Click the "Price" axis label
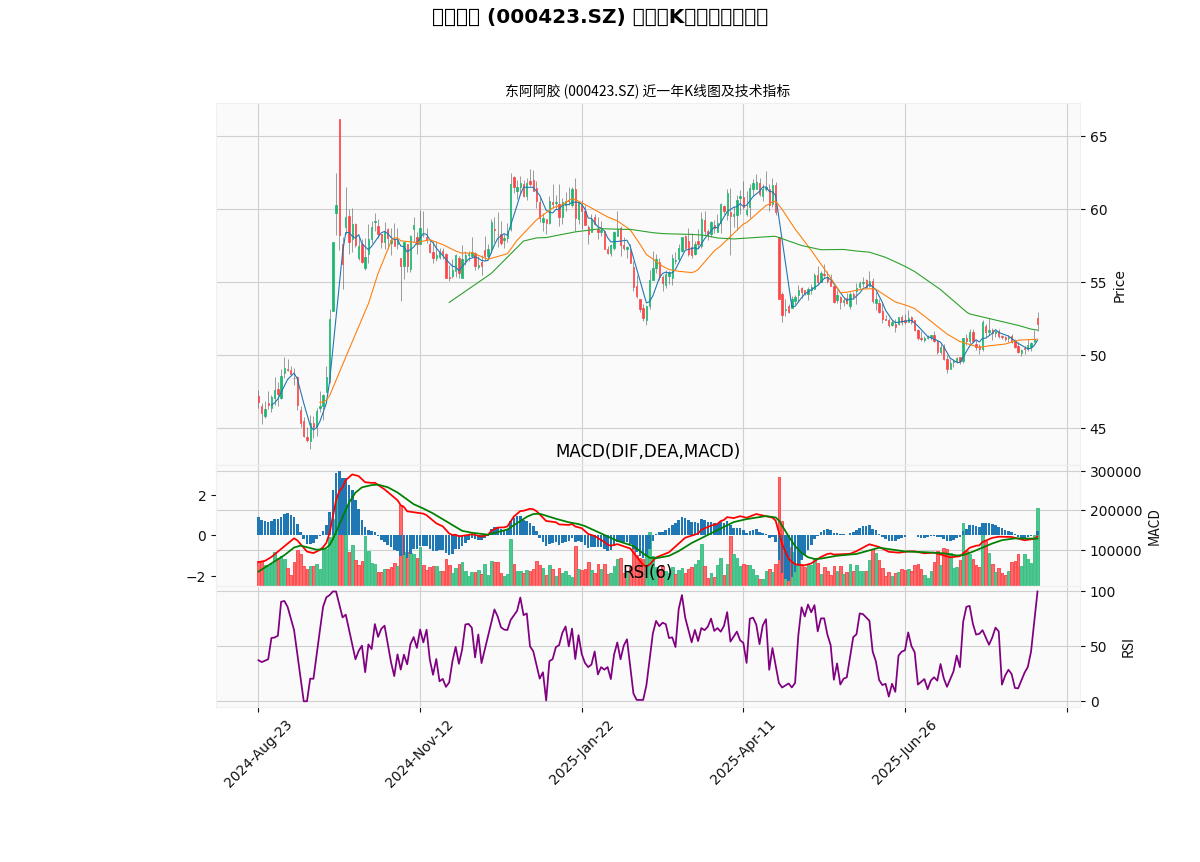This screenshot has height=862, width=1200. 1120,287
